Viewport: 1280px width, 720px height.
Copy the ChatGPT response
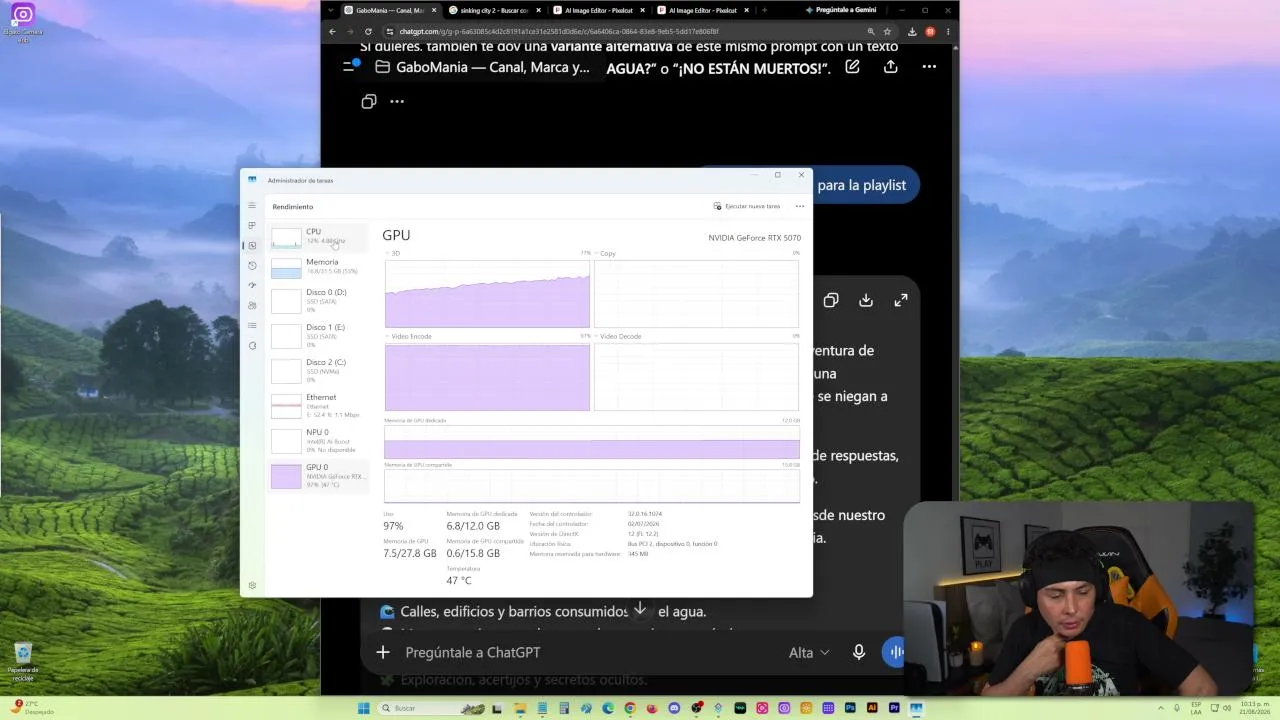click(369, 101)
